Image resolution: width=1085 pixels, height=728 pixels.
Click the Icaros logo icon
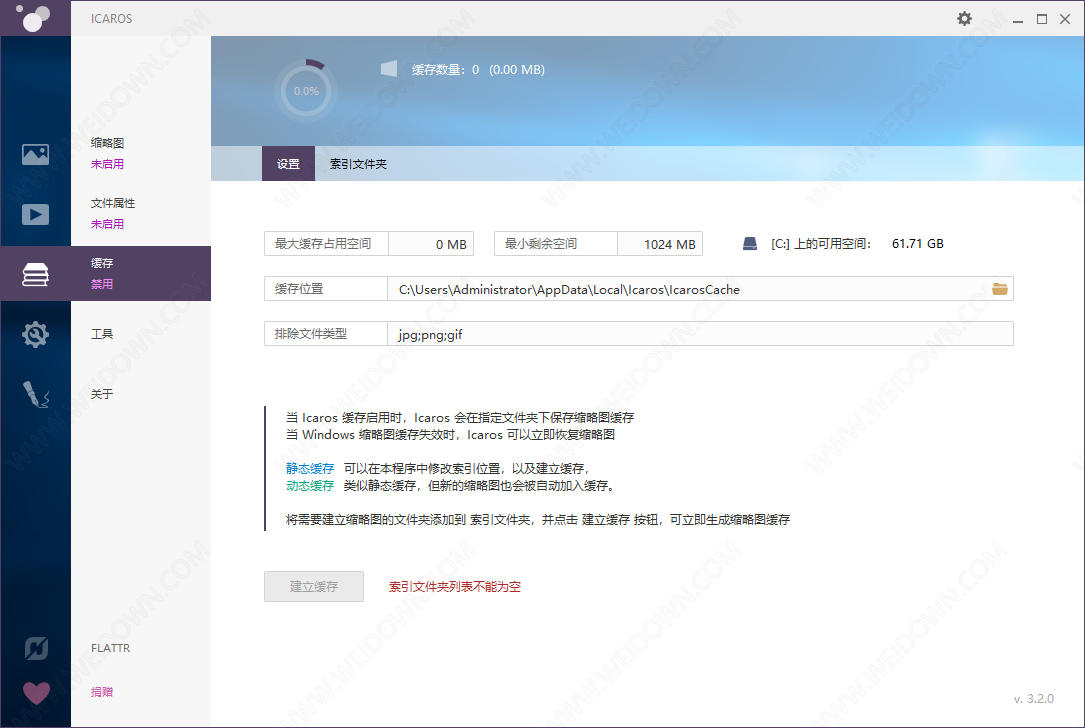click(x=33, y=17)
